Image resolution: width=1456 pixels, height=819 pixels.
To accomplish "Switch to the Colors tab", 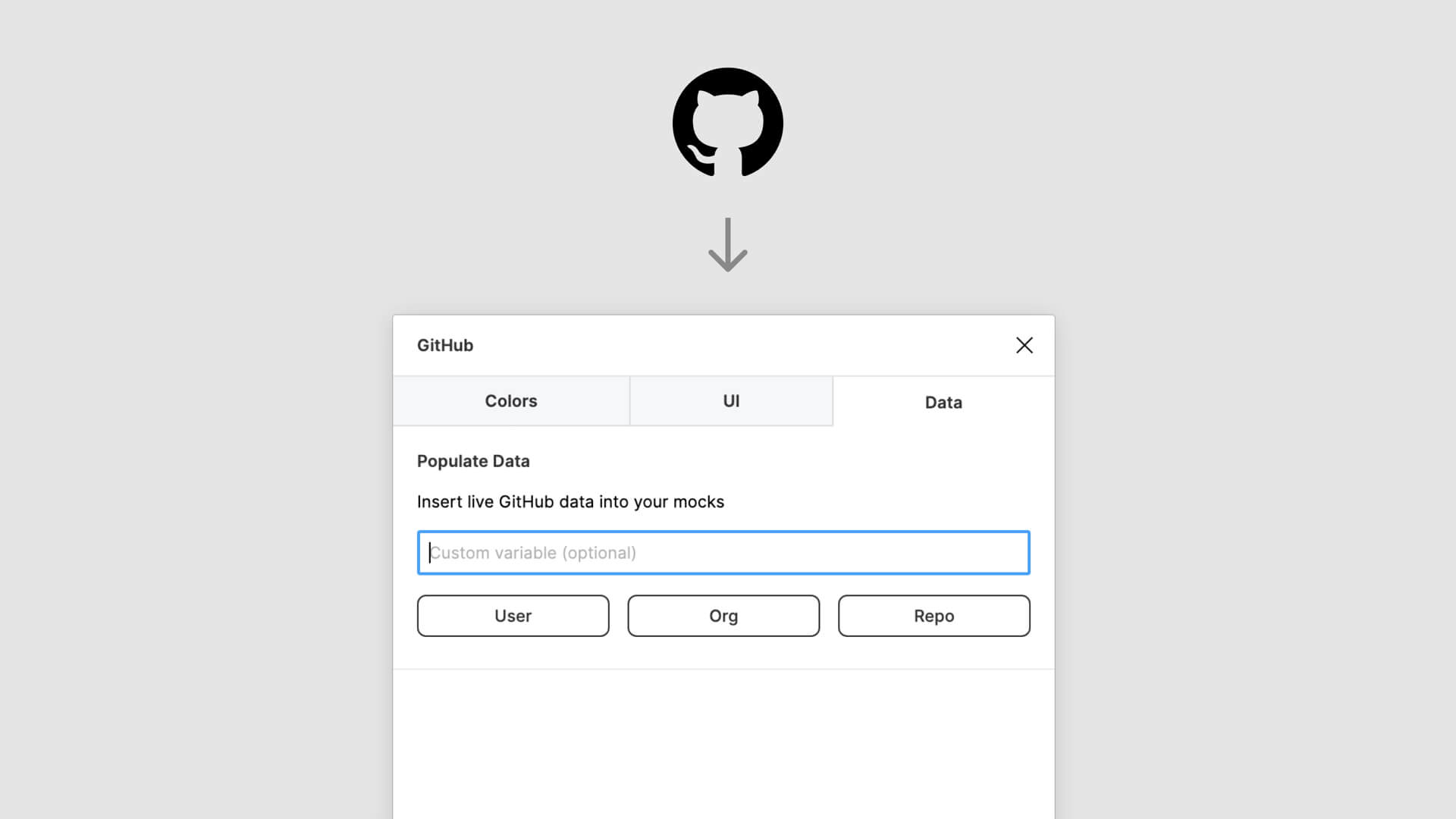I will [x=511, y=401].
